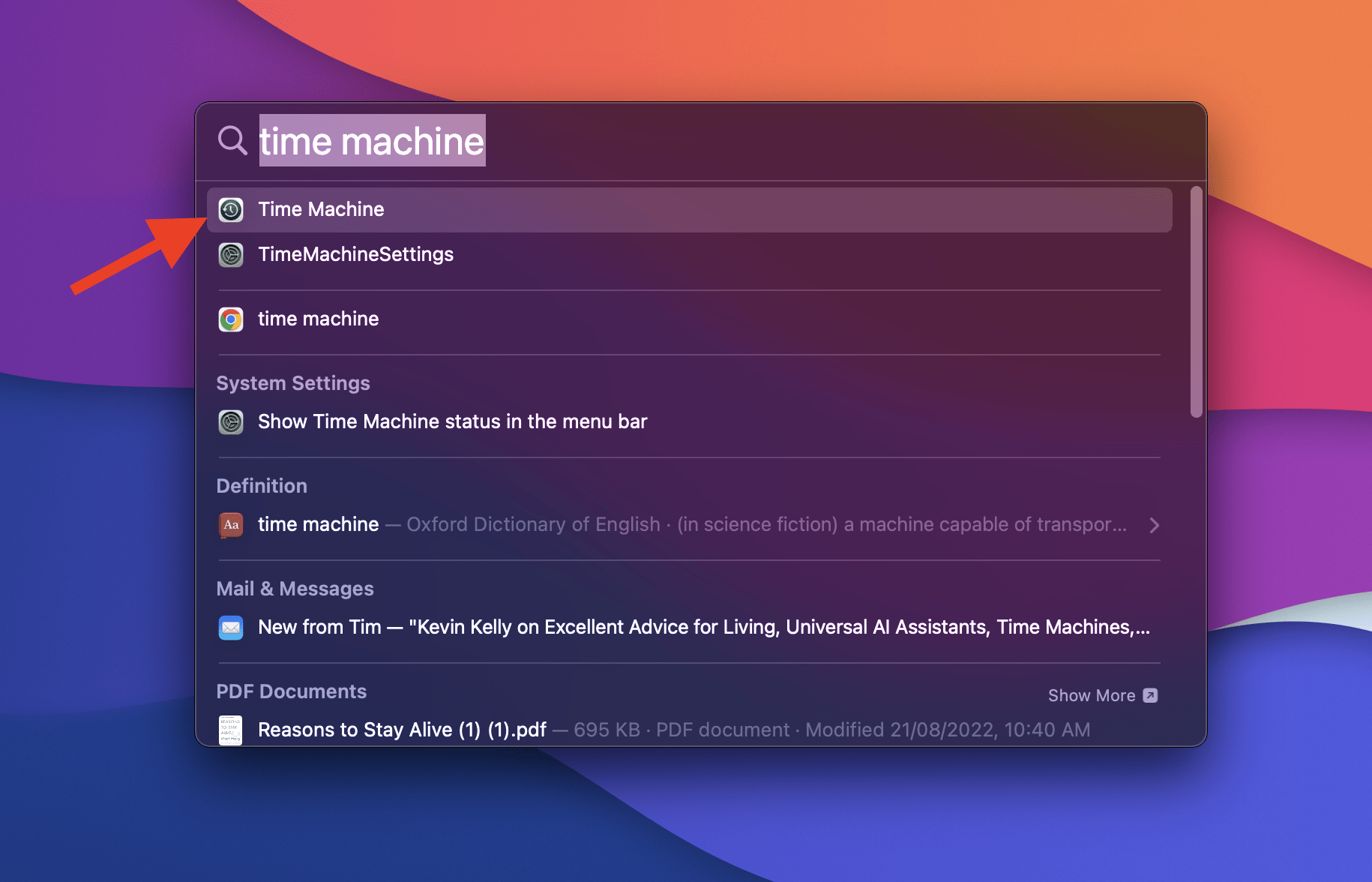Click the magnifying glass search icon
This screenshot has width=1372, height=882.
[x=232, y=141]
